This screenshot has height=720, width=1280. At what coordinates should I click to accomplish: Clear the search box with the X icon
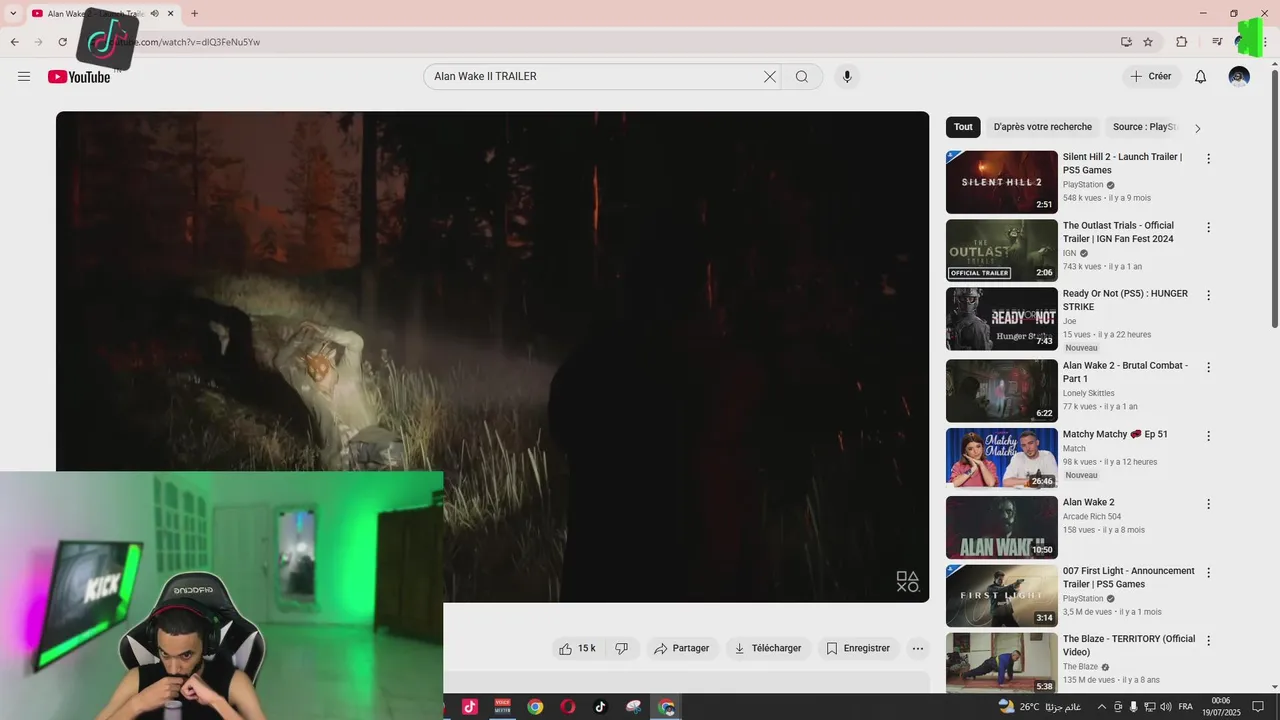coord(770,77)
